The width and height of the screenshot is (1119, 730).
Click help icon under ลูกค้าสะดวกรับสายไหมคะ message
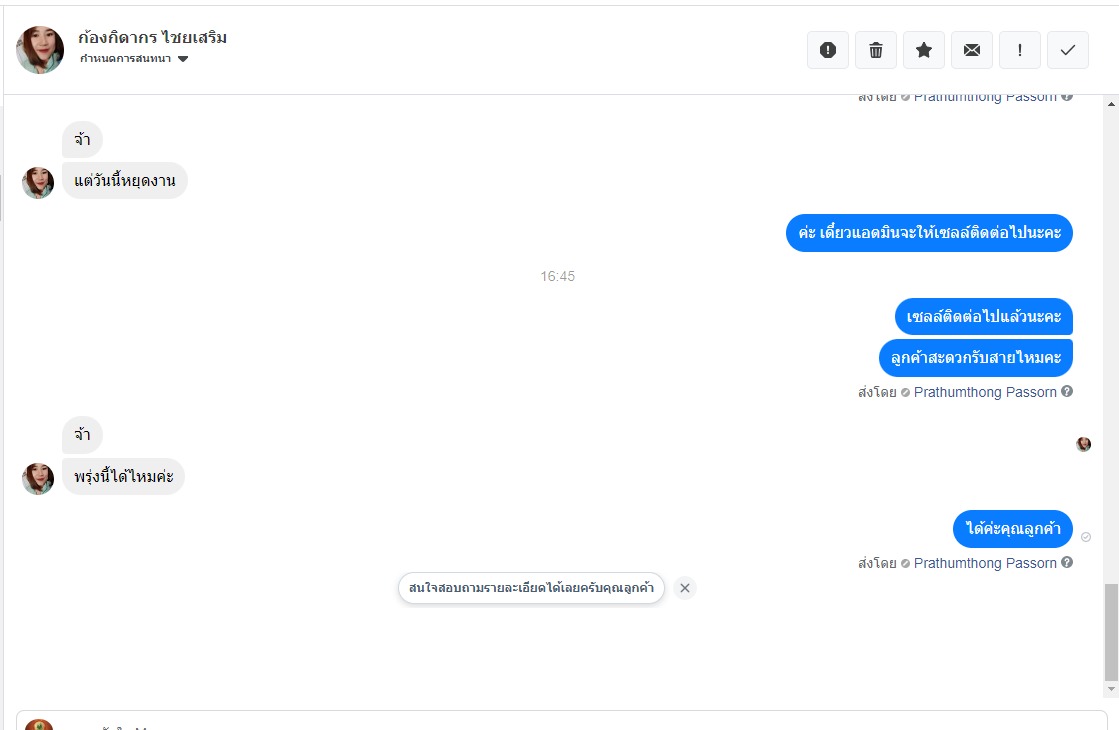[1067, 391]
